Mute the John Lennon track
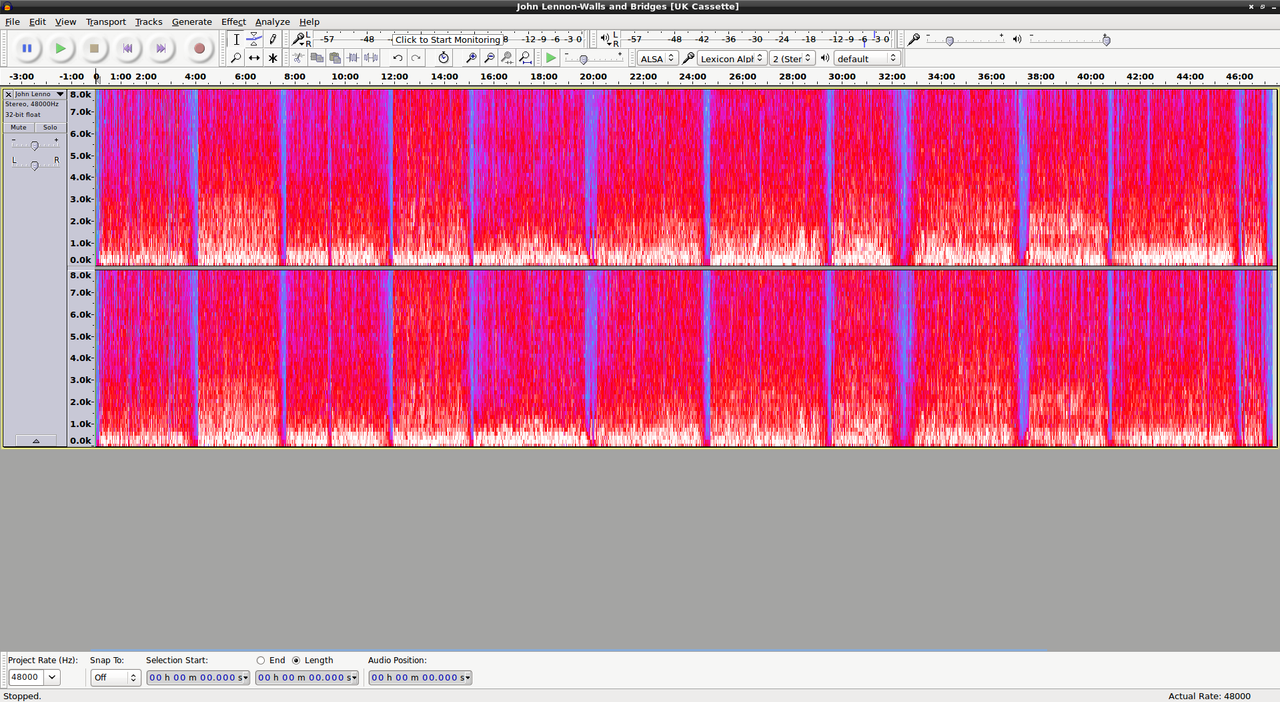The height and width of the screenshot is (702, 1280). tap(19, 127)
